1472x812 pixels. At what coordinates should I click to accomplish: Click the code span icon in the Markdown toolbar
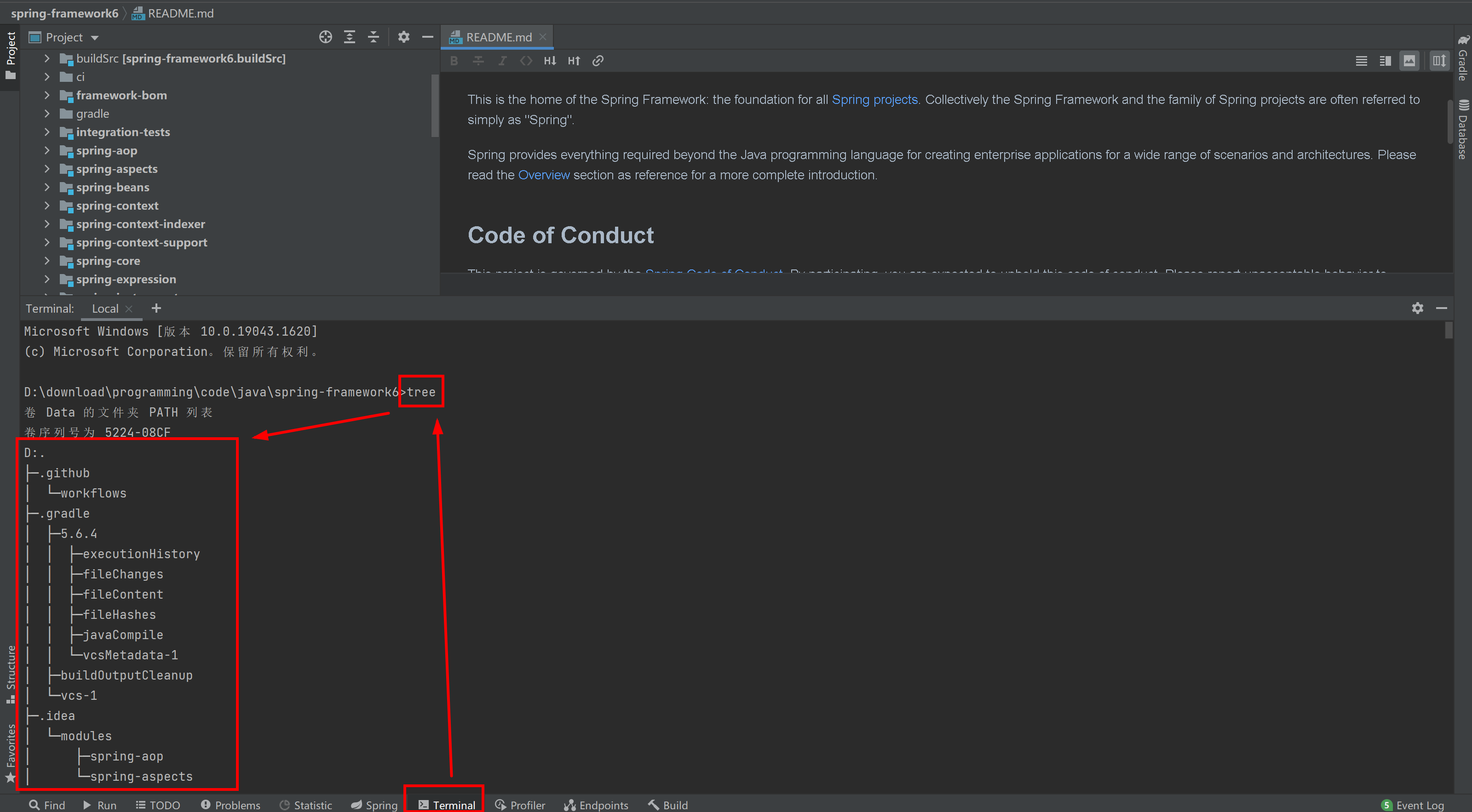526,61
